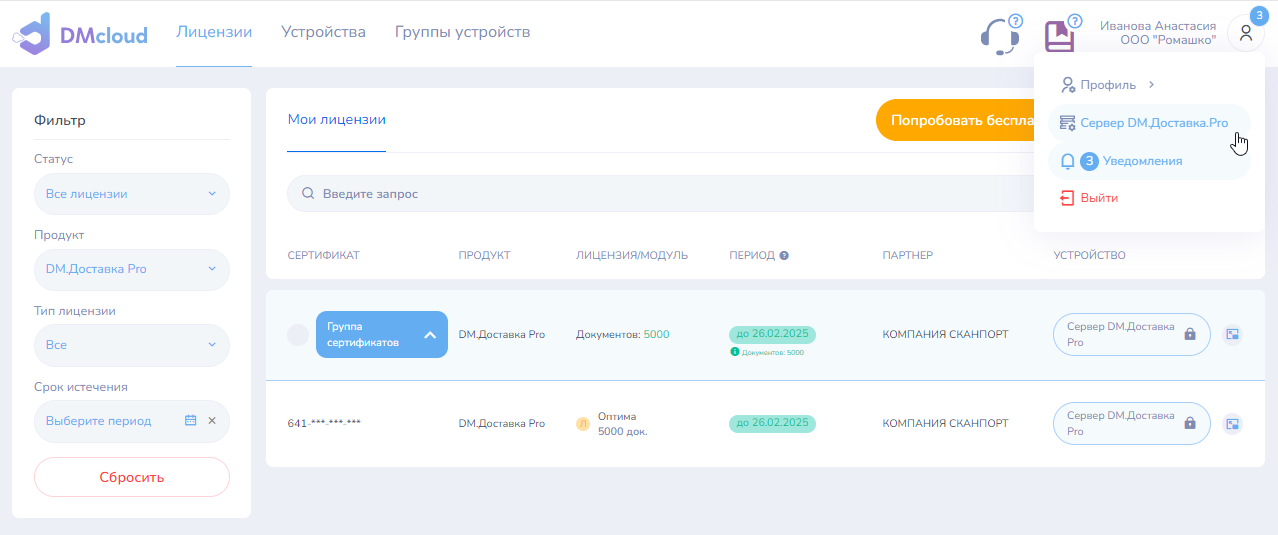This screenshot has height=535, width=1278.
Task: Click the до 26.02.2025 badge in group row
Action: [x=772, y=334]
